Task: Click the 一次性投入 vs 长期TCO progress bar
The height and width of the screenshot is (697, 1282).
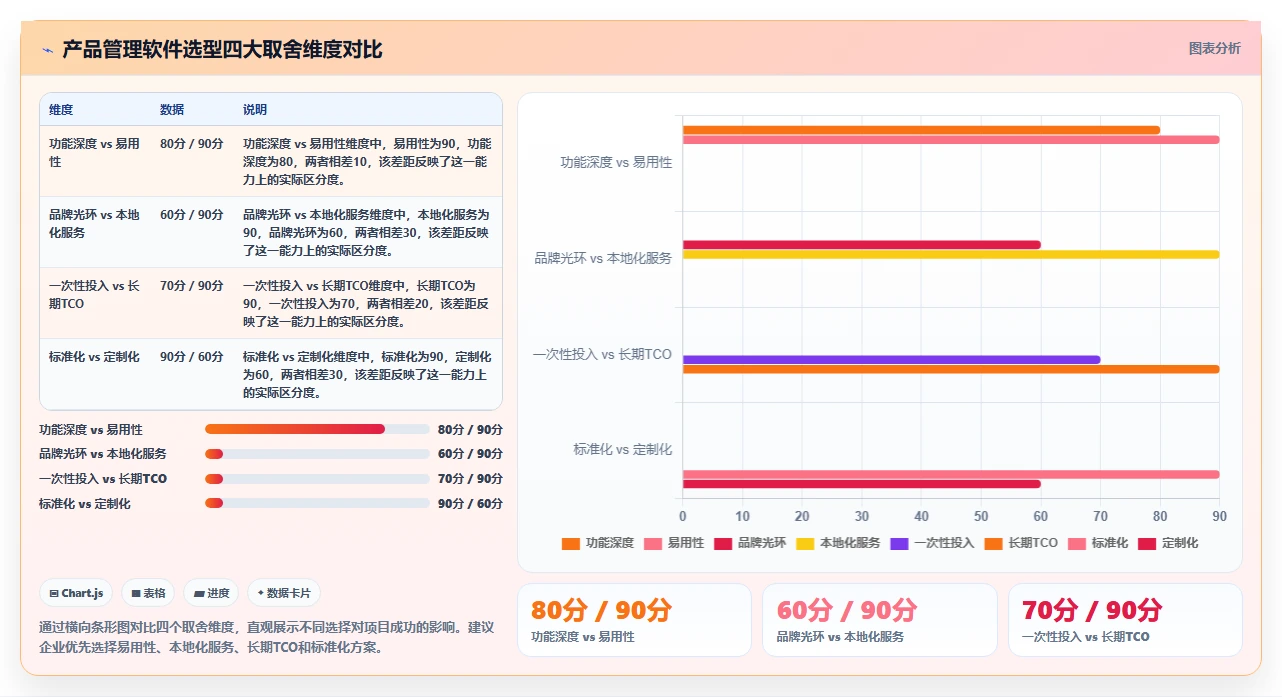Action: (317, 479)
